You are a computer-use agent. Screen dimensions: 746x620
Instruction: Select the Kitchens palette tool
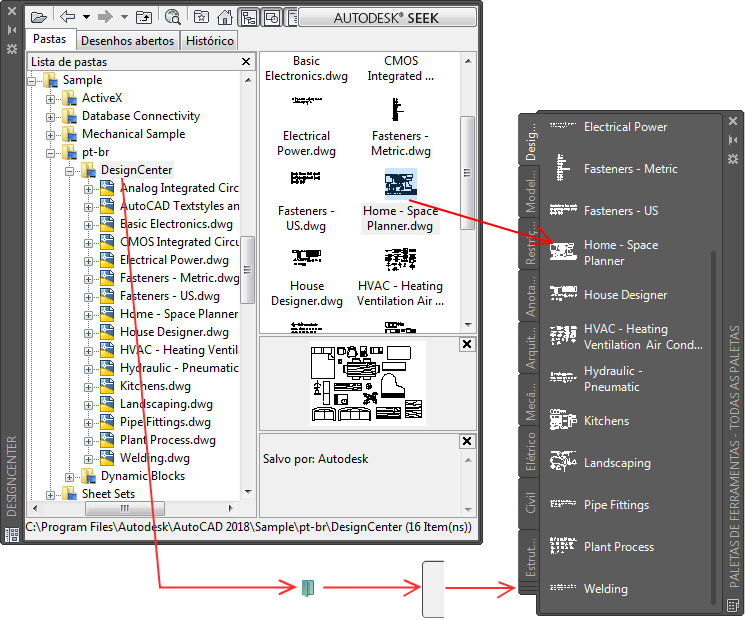[x=589, y=421]
